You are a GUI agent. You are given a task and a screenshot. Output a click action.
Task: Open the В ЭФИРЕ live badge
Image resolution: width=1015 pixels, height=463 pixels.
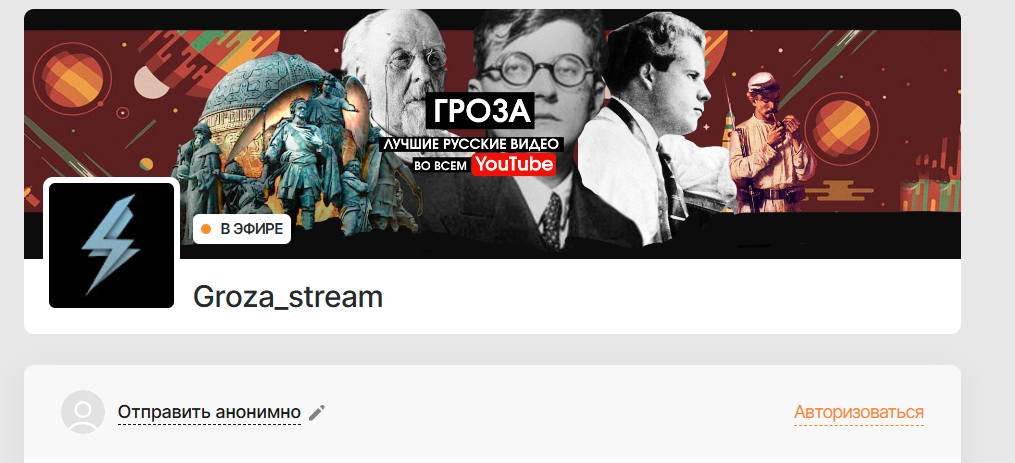[241, 229]
